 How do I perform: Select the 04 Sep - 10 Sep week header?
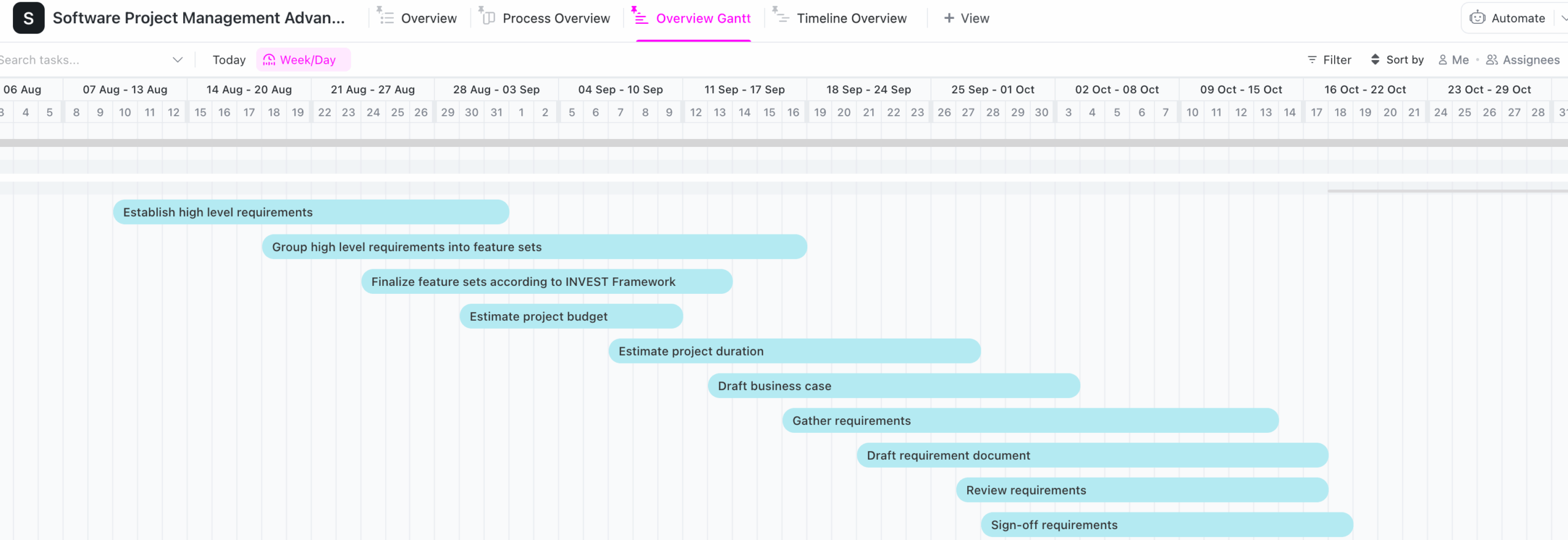[620, 89]
